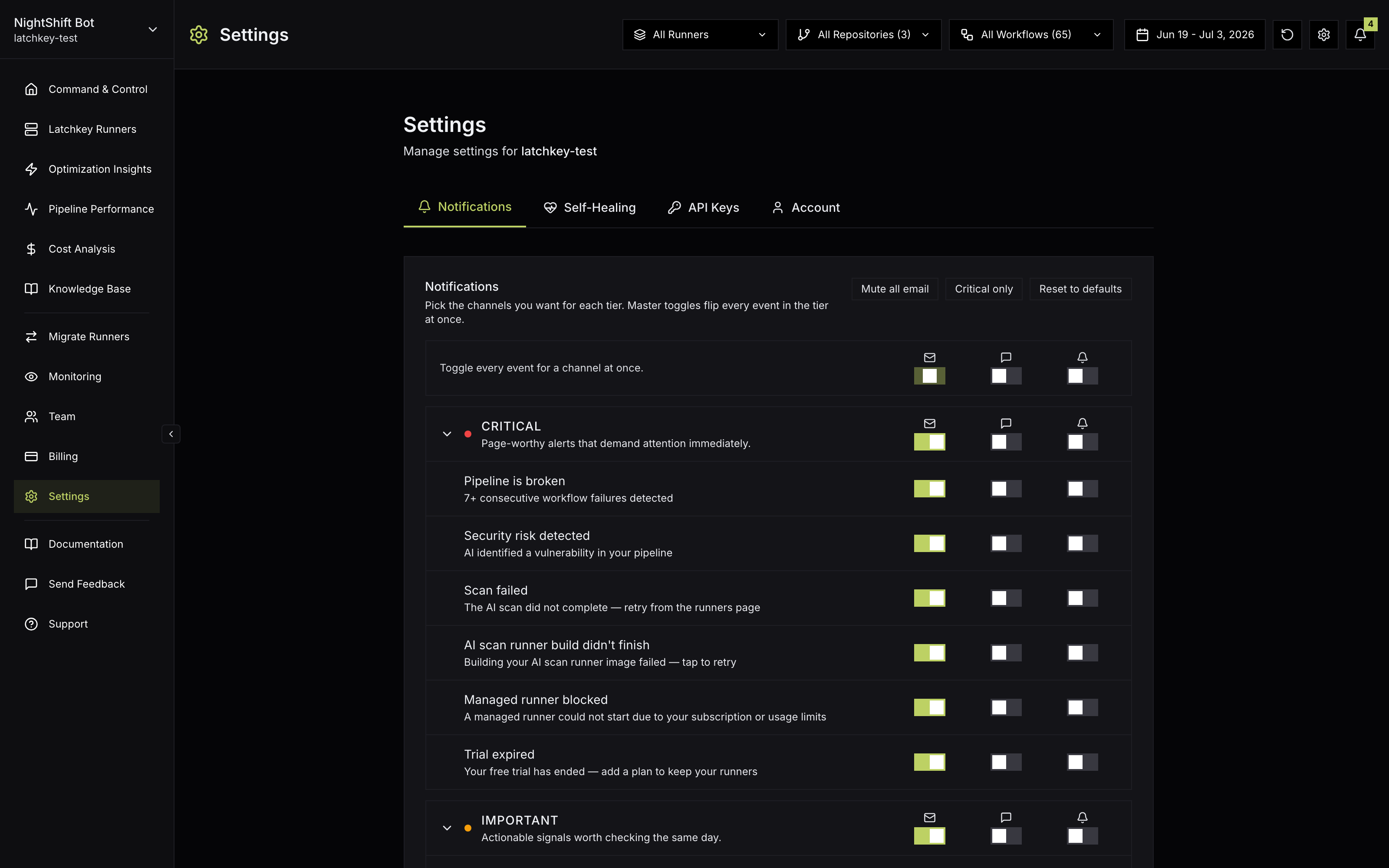Click the Monitoring eye icon
1389x868 pixels.
tap(31, 377)
